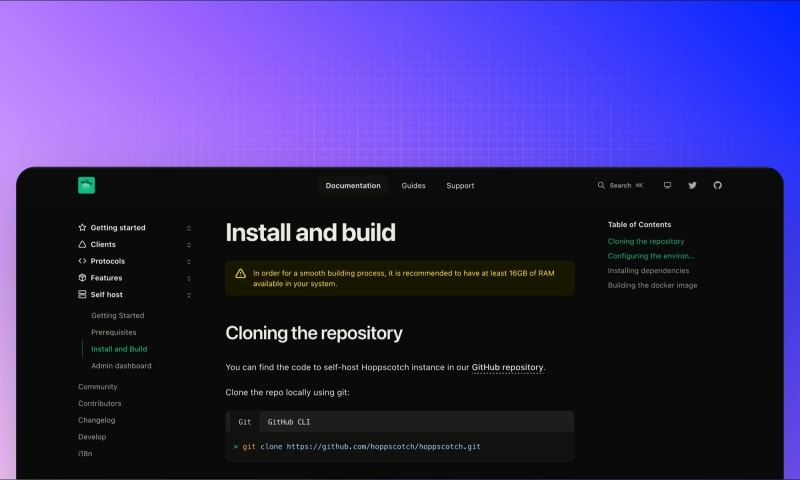Viewport: 800px width, 480px height.
Task: Jump to Installing dependencies in contents
Action: 648,270
